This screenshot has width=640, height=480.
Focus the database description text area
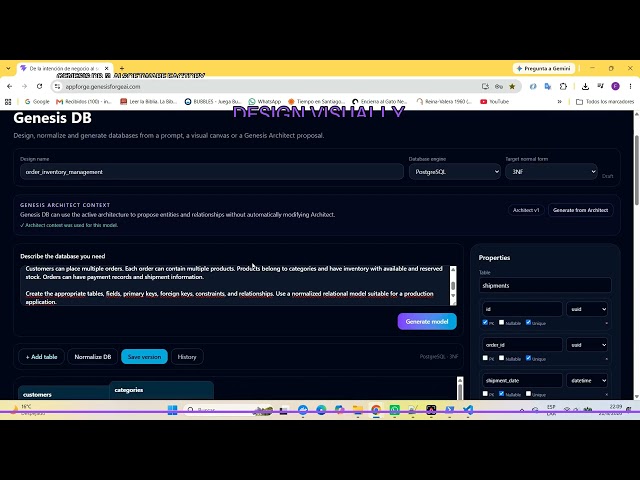235,285
